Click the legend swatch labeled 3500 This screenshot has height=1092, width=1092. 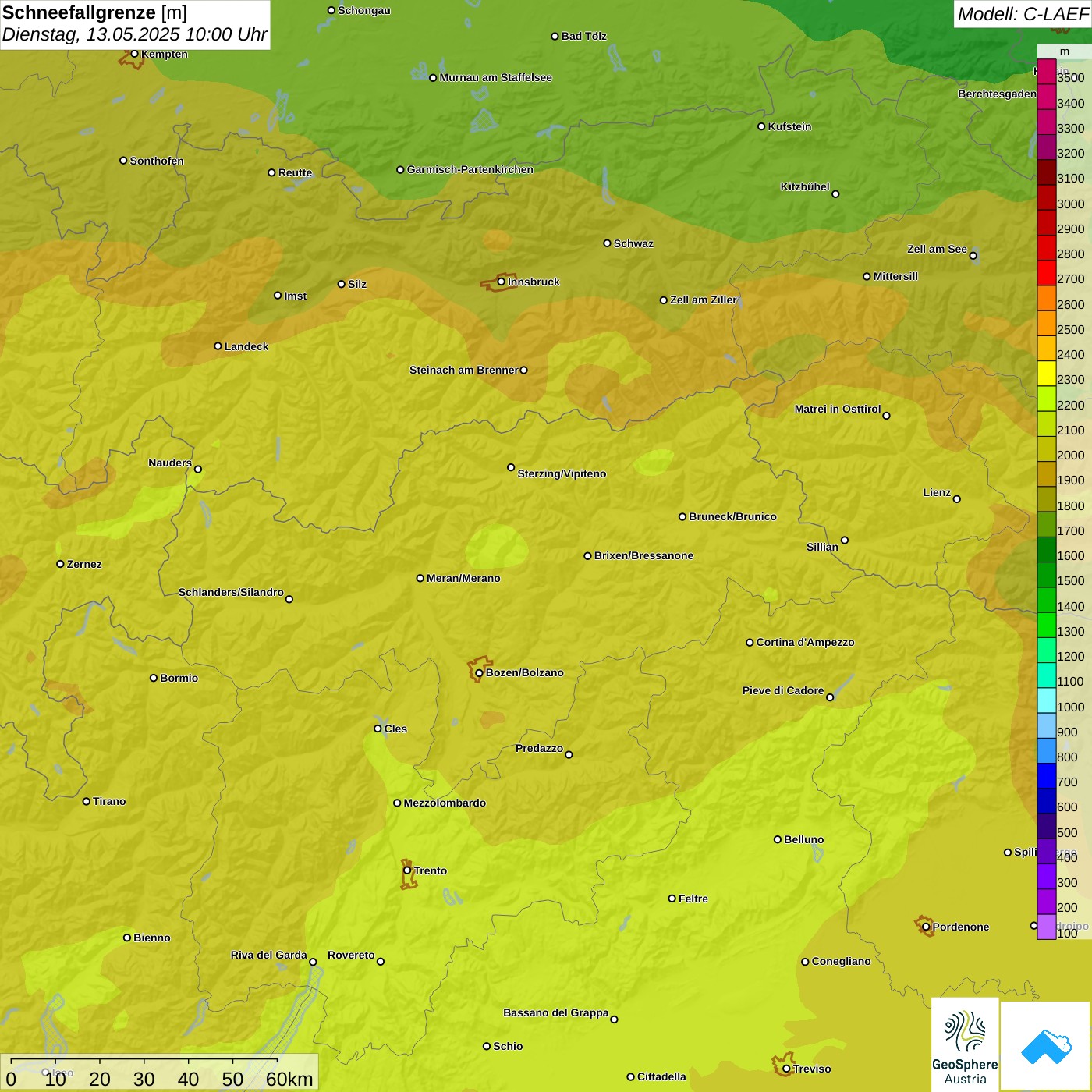coord(1046,72)
